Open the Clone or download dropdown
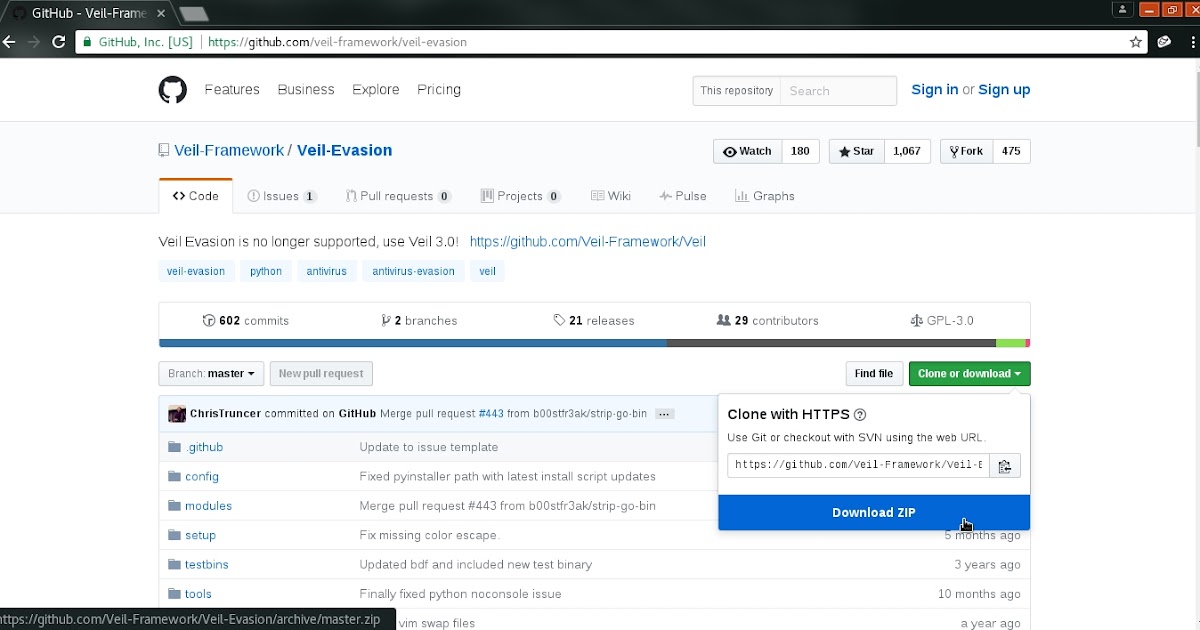The width and height of the screenshot is (1200, 630). 969,373
